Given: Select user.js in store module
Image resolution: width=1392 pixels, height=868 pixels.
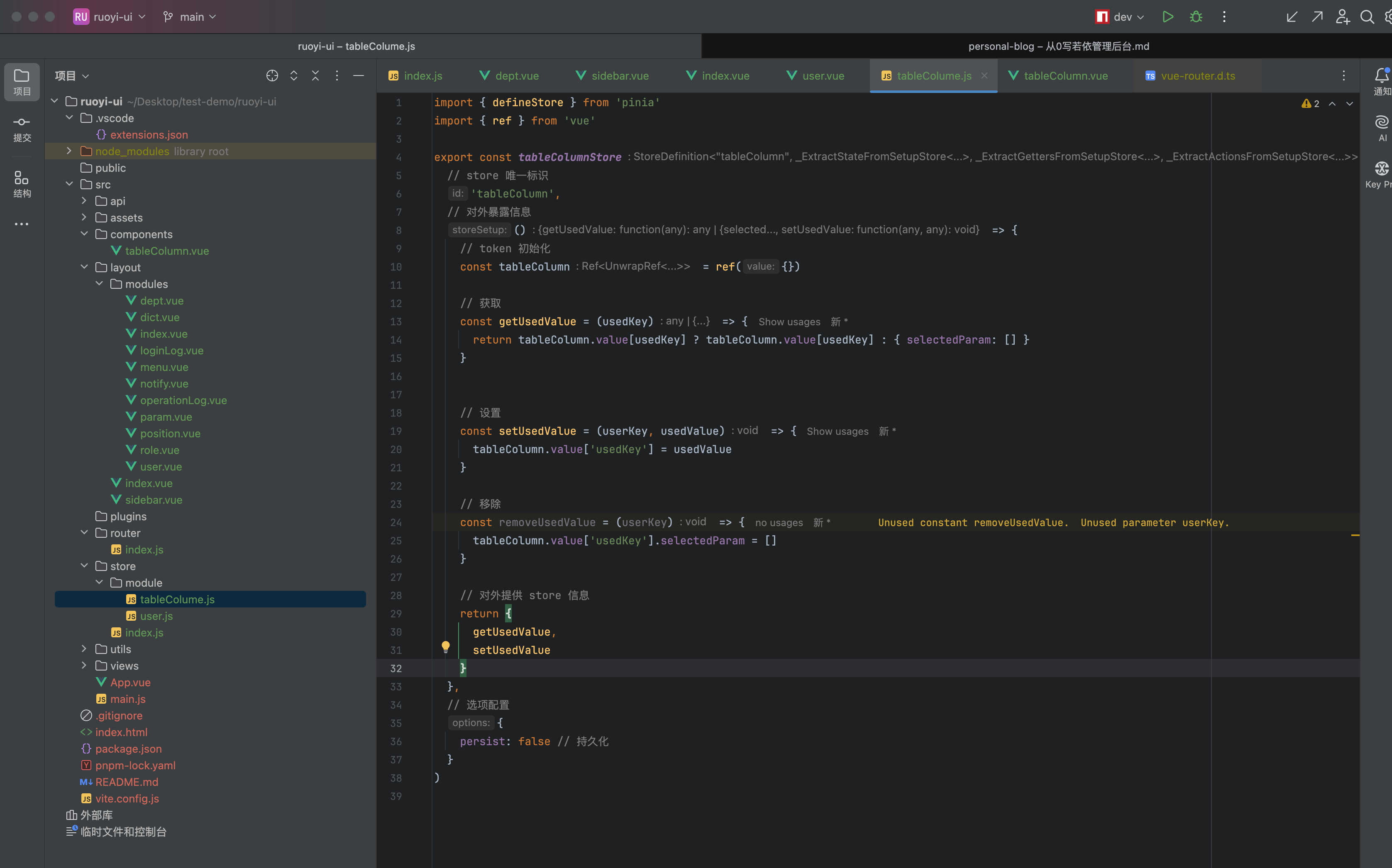Looking at the screenshot, I should point(156,616).
